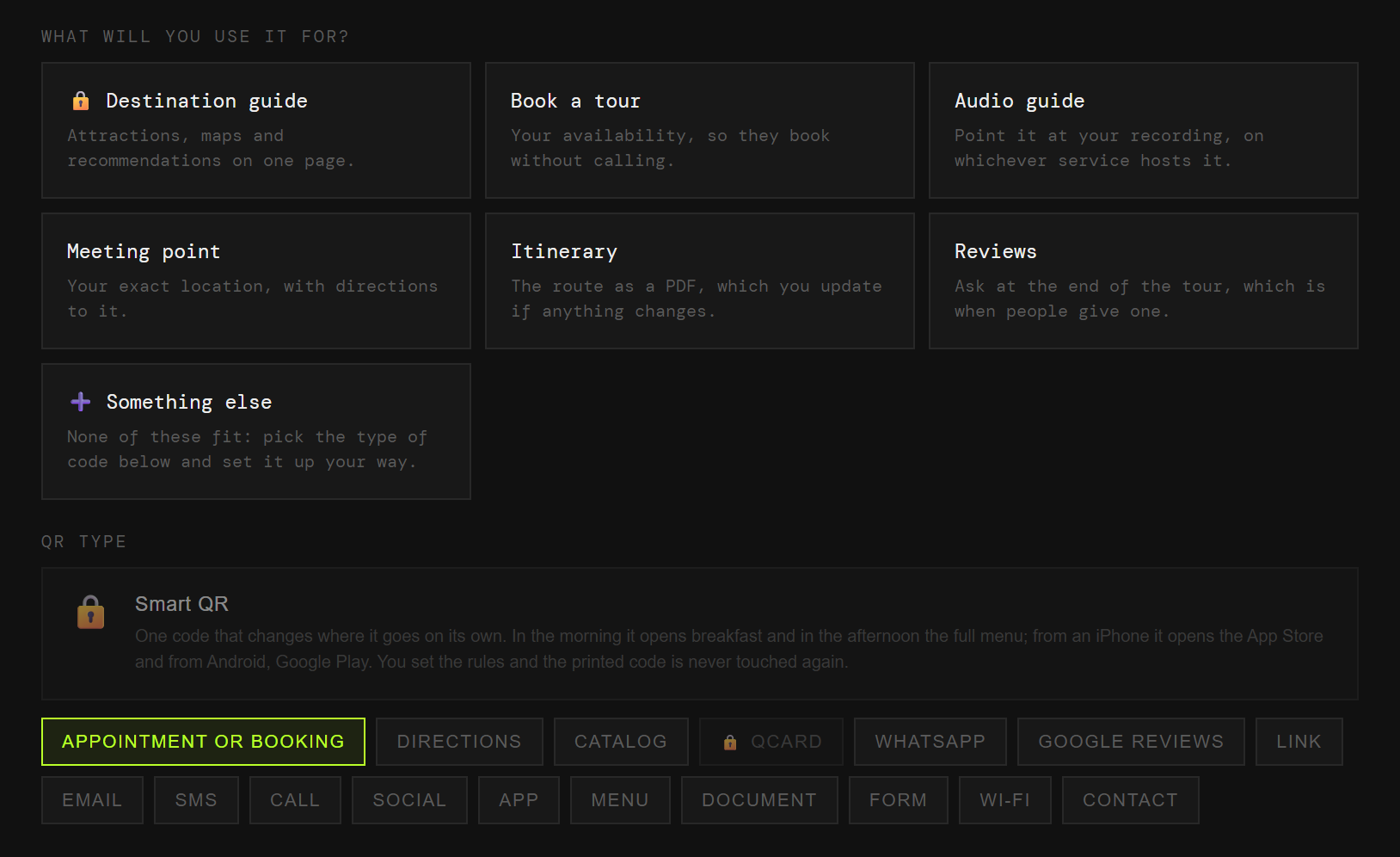Pick the Reviews use case card

point(1144,281)
